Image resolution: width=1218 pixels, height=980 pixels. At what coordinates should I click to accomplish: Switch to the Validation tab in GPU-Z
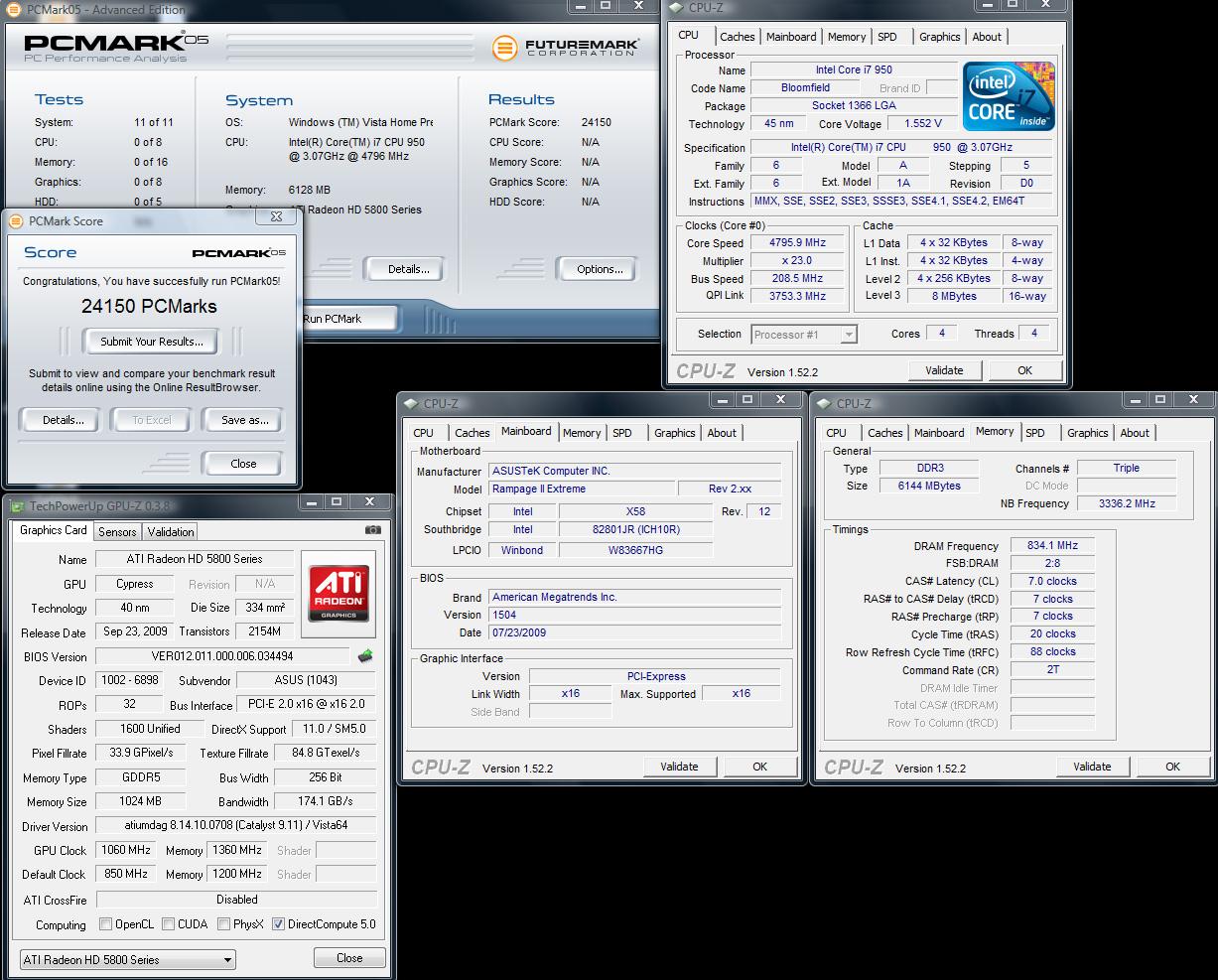(x=170, y=532)
